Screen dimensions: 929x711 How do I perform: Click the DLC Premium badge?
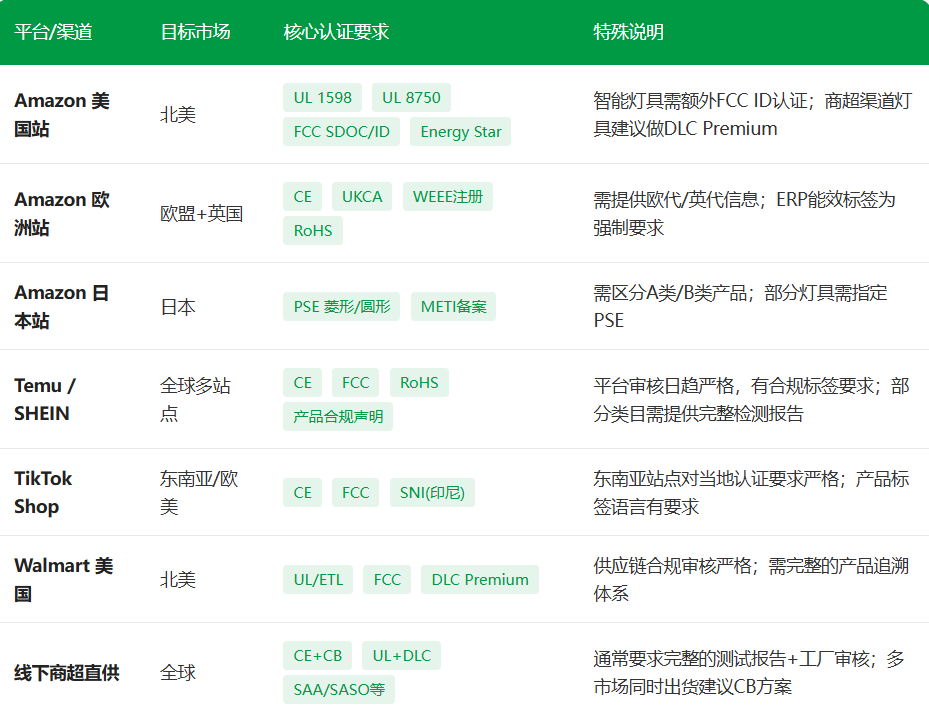[480, 579]
